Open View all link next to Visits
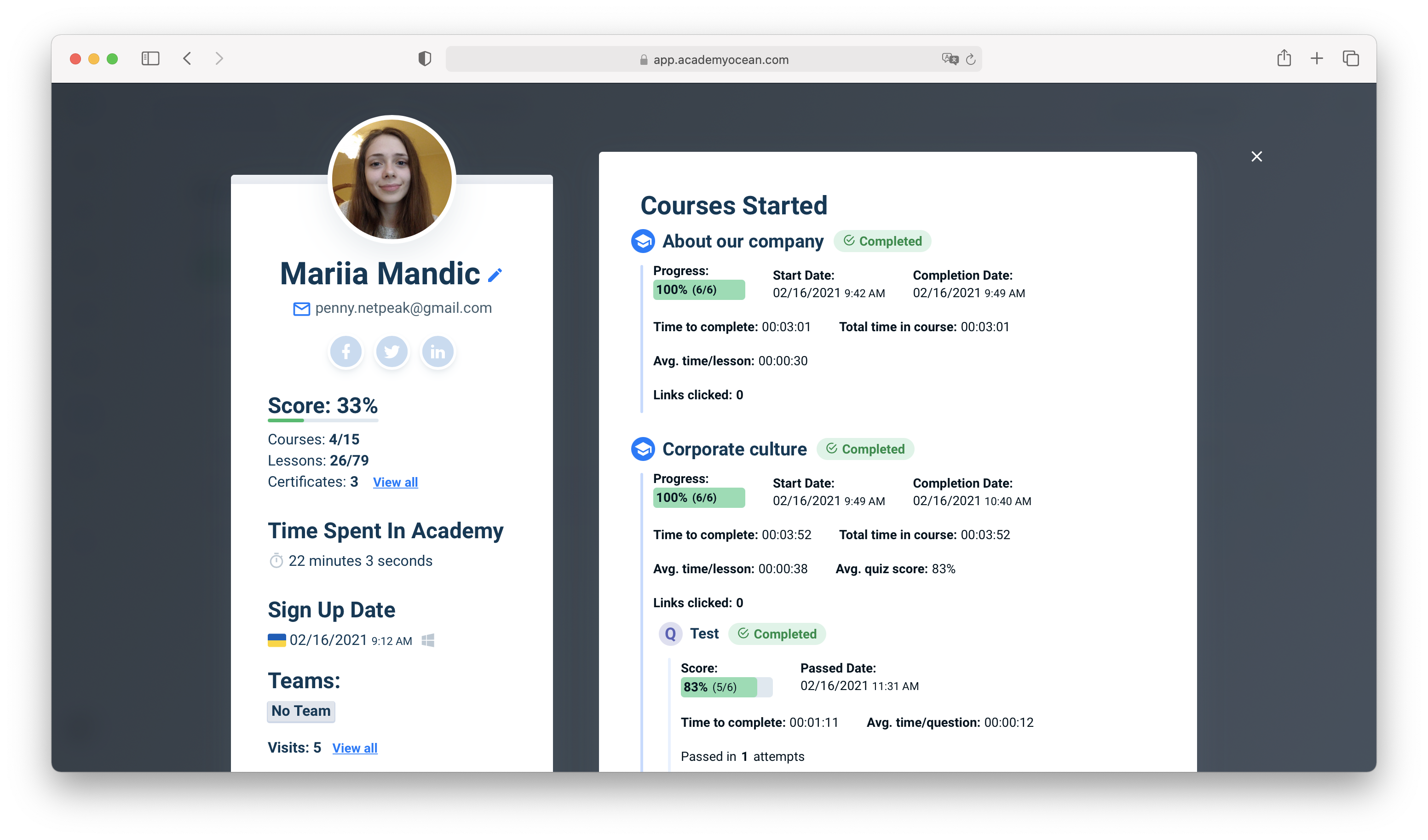This screenshot has width=1428, height=840. click(355, 748)
